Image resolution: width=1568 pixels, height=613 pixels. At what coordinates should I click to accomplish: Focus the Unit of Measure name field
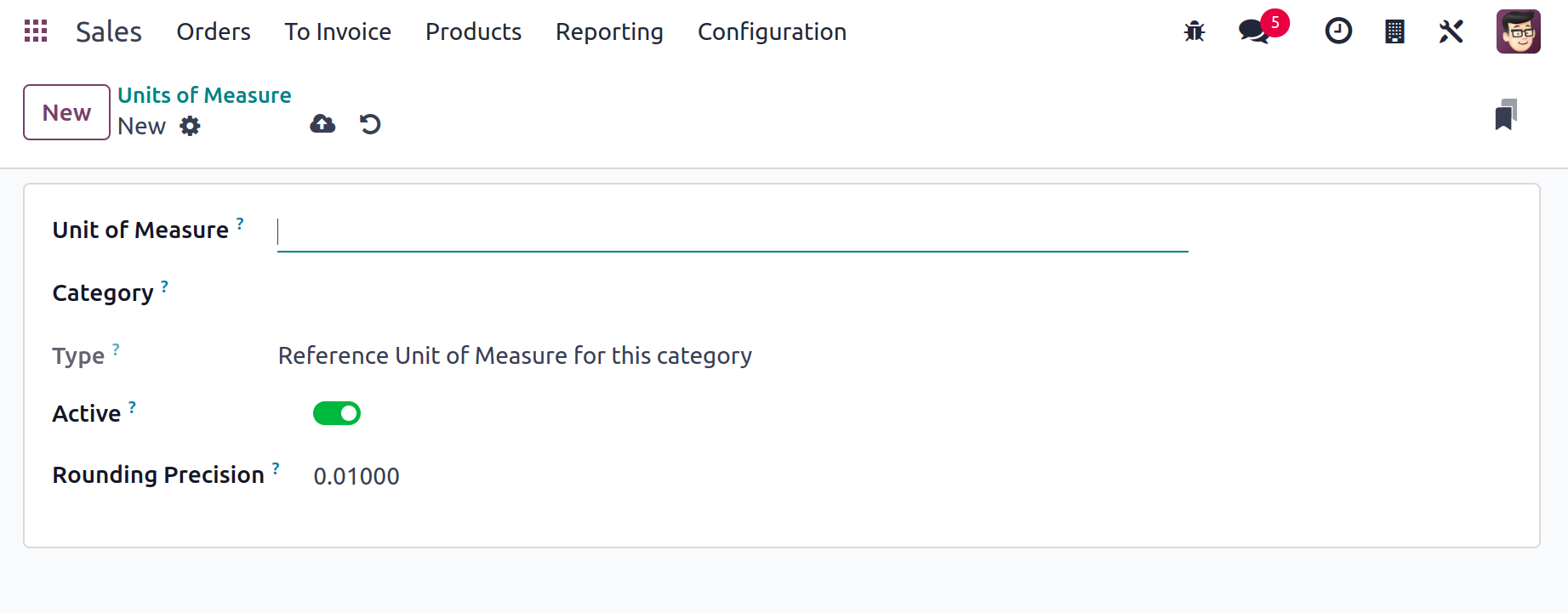(733, 232)
